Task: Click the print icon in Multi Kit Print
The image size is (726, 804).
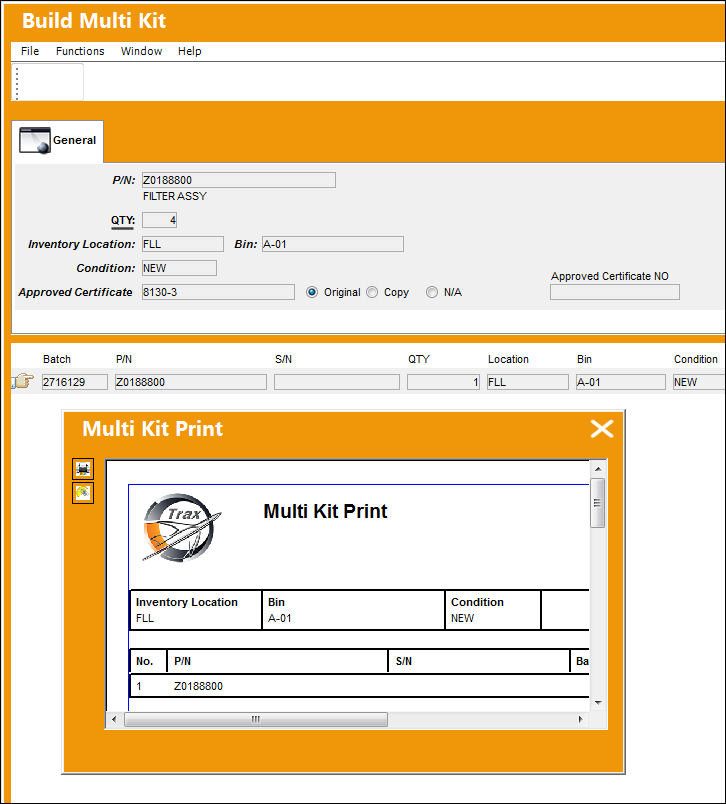Action: 83,469
